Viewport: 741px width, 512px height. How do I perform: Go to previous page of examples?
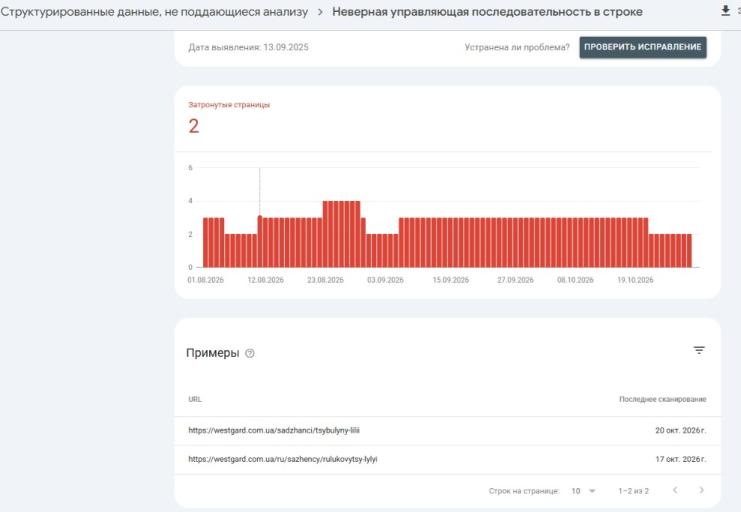tap(675, 490)
